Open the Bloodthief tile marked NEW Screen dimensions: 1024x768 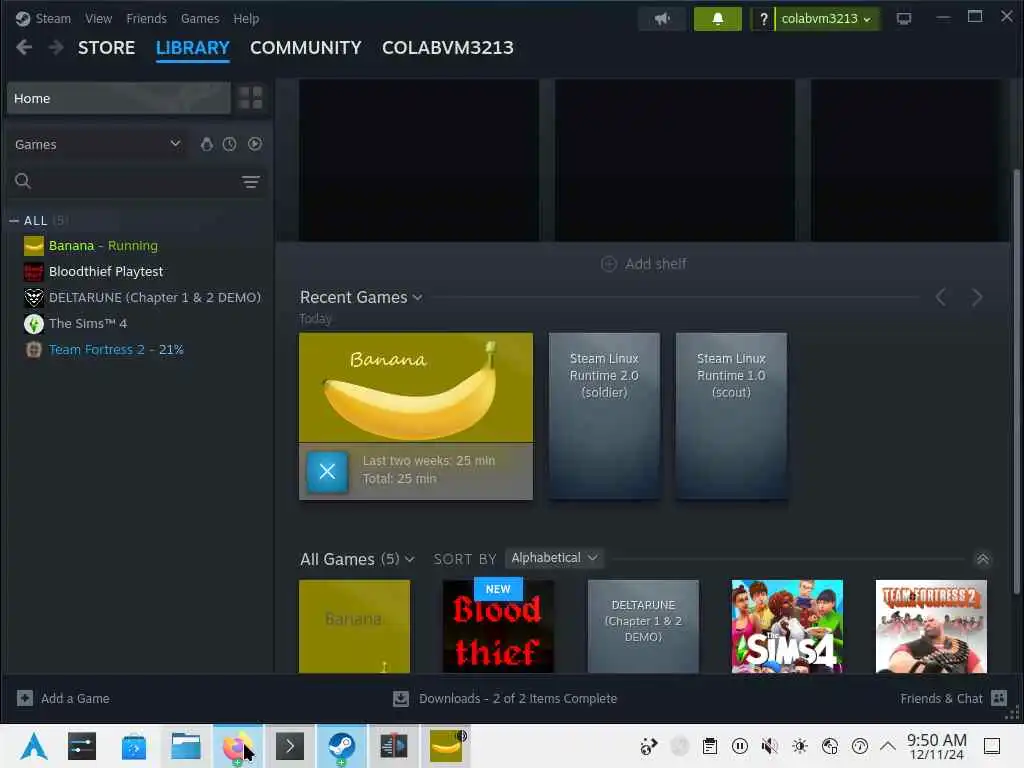(498, 626)
